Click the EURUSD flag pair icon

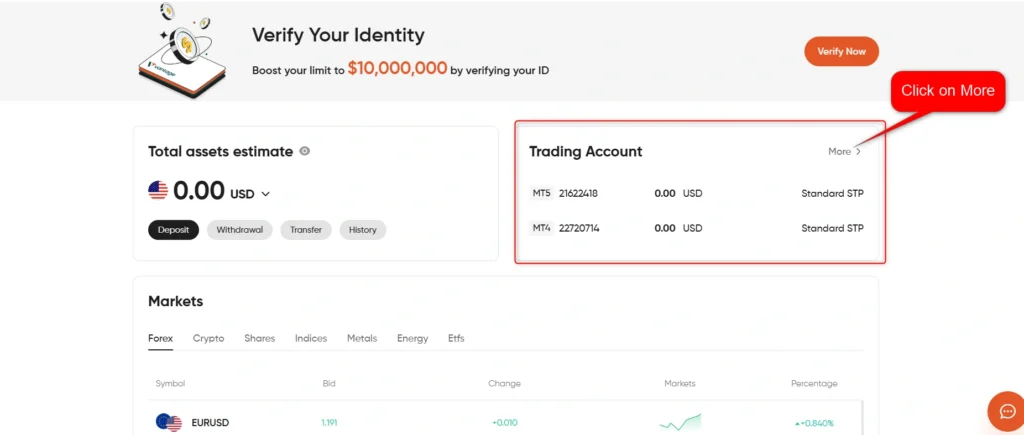tap(169, 423)
